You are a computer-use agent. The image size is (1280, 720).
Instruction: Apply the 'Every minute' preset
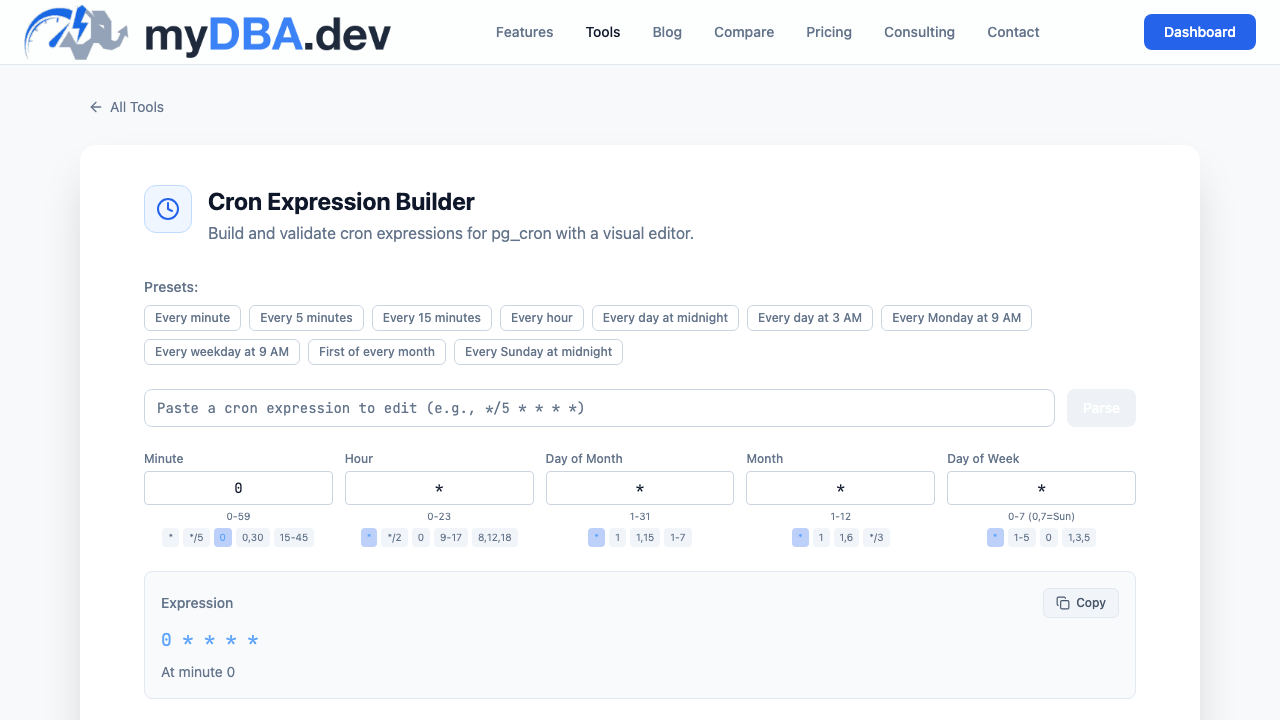[193, 318]
